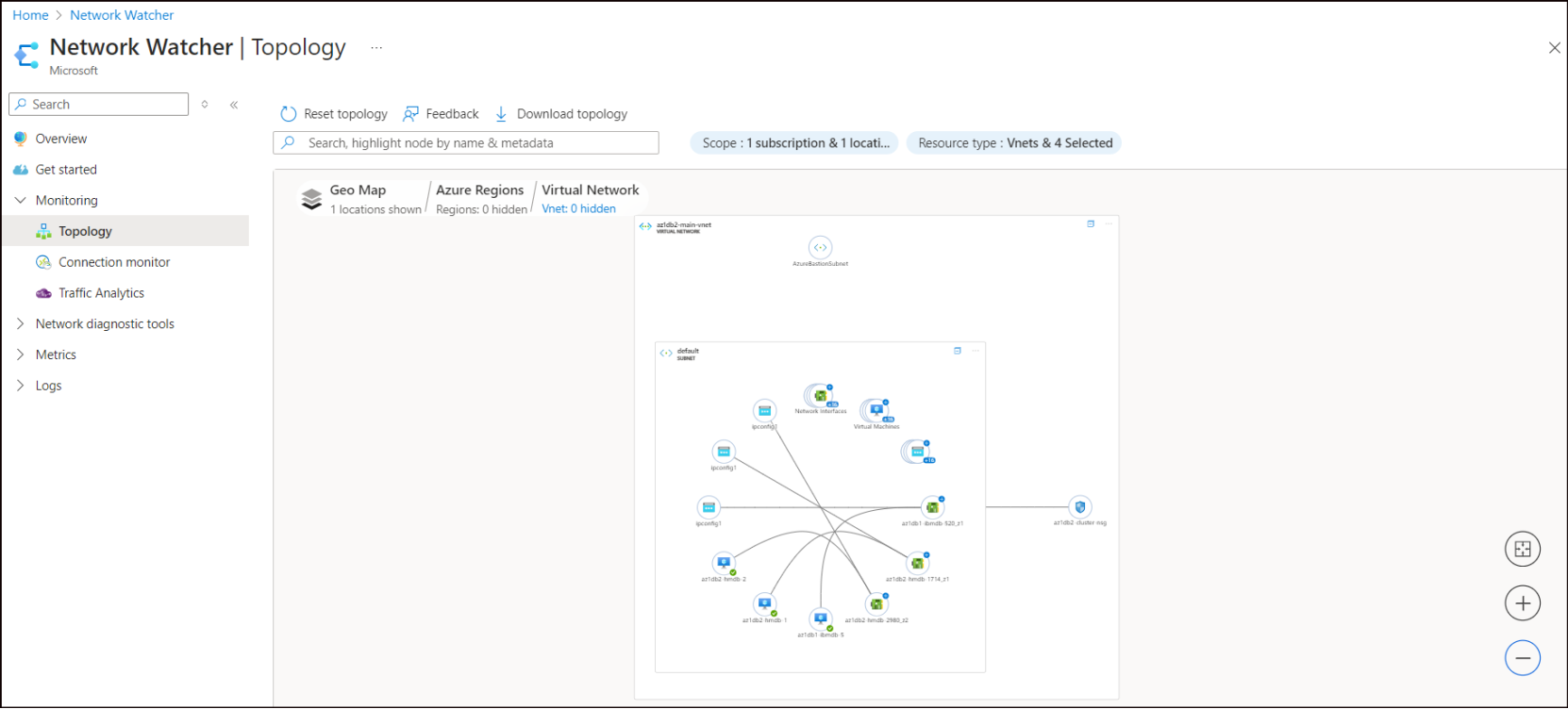Viewport: 1568px width, 709px height.
Task: Click the az1db2-main-vnet virtual network icon
Action: pos(645,226)
